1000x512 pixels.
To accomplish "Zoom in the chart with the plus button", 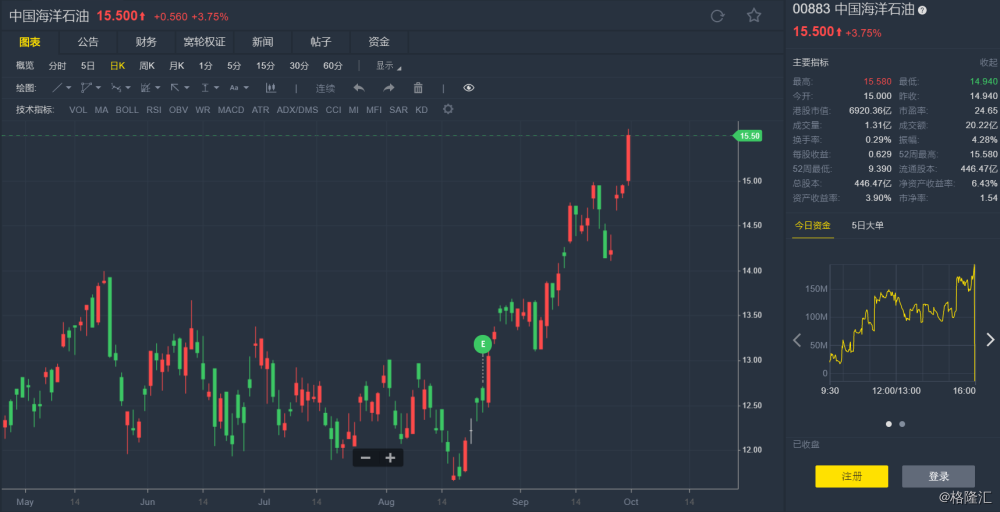I will tap(390, 458).
